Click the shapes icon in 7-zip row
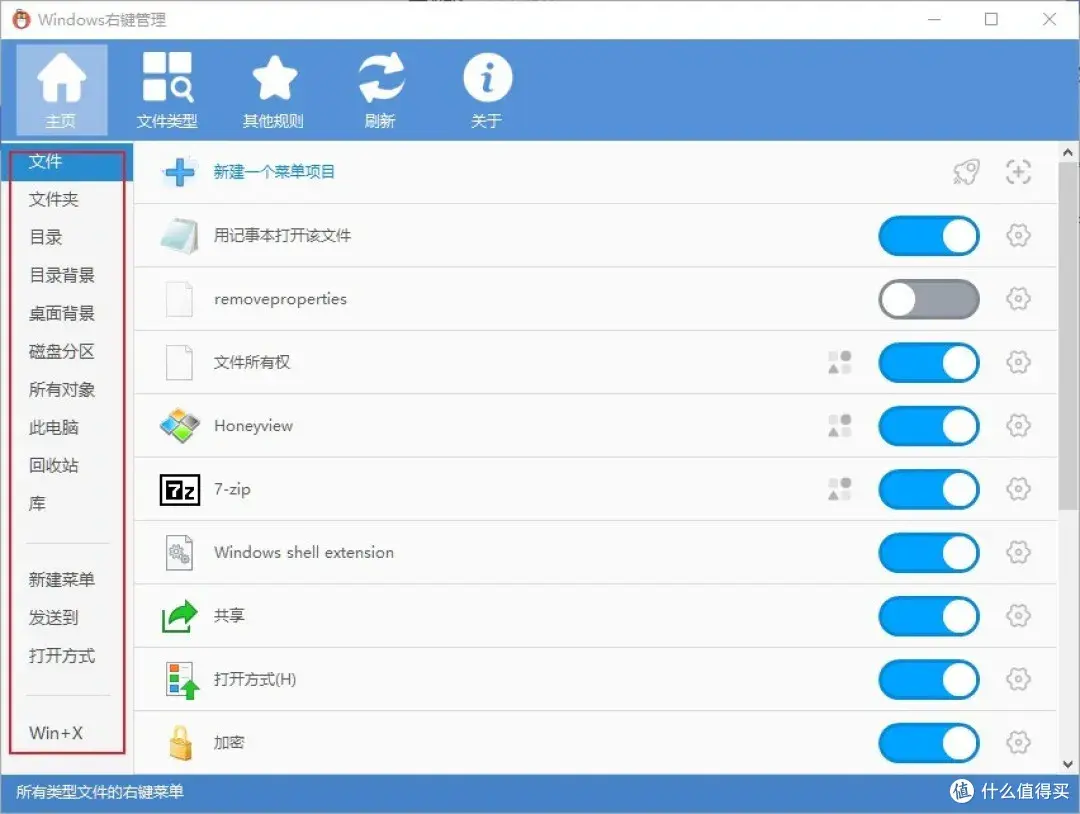The width and height of the screenshot is (1080, 814). 840,489
